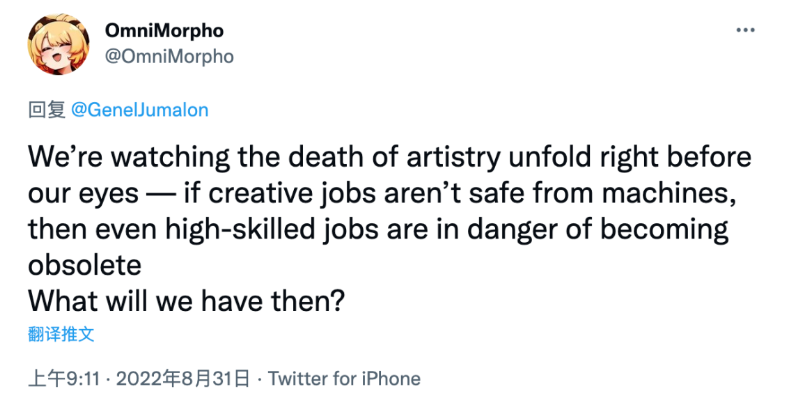The width and height of the screenshot is (801, 395).
Task: Click the @OmniMorpho handle below the name
Action: pyautogui.click(x=169, y=56)
